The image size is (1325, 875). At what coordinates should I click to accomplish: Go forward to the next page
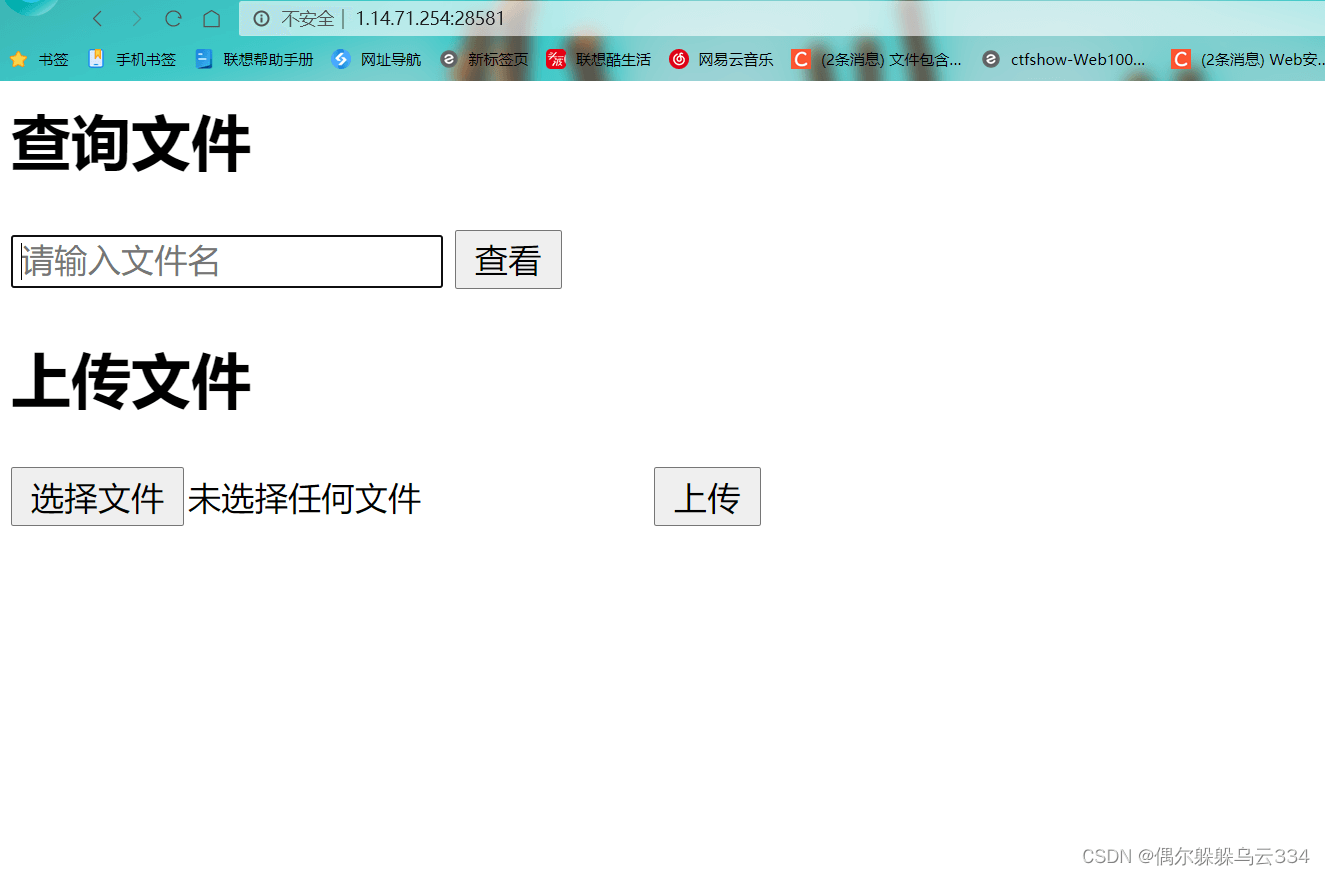(x=136, y=19)
